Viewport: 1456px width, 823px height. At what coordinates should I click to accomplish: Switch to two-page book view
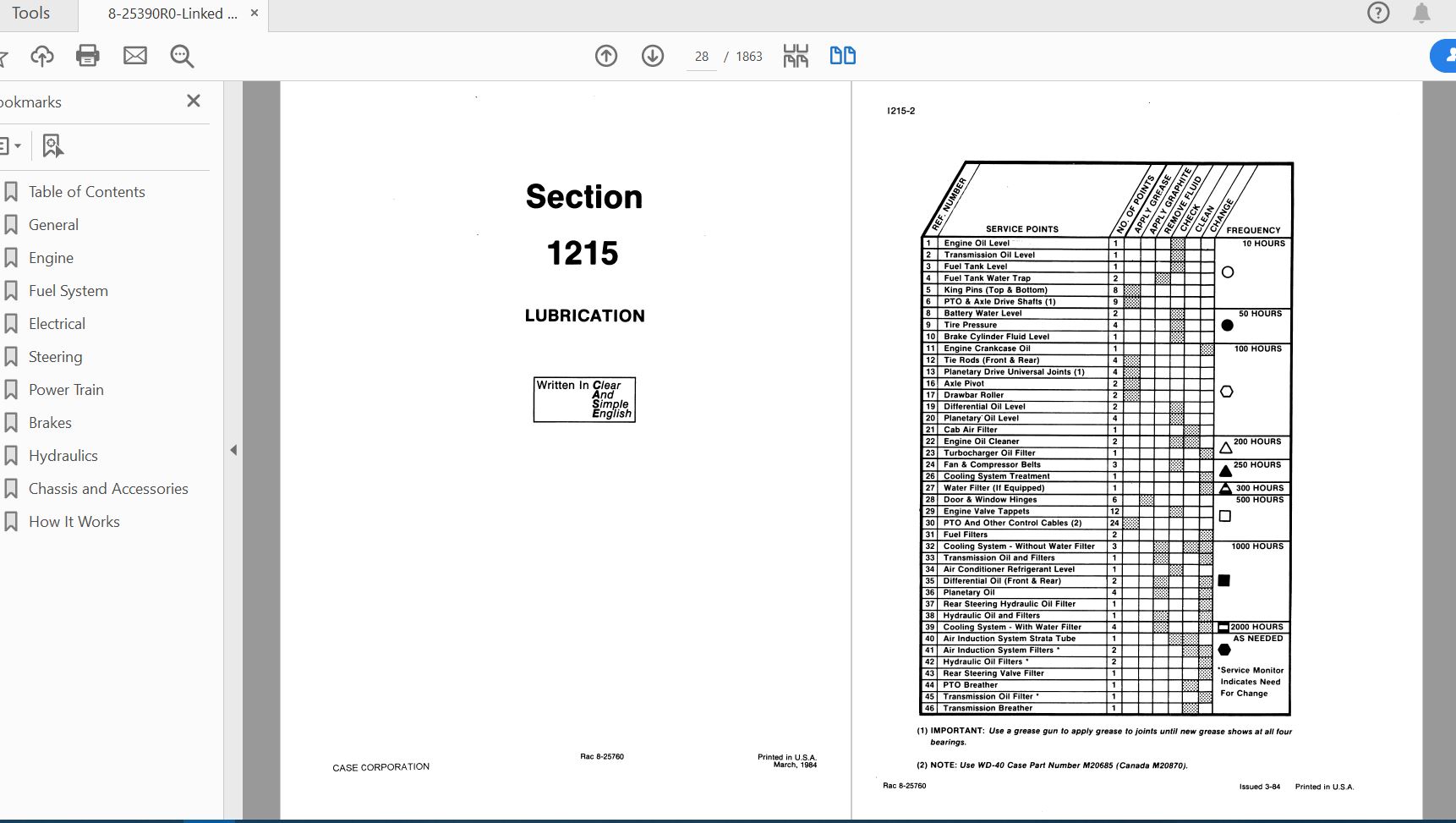(842, 55)
